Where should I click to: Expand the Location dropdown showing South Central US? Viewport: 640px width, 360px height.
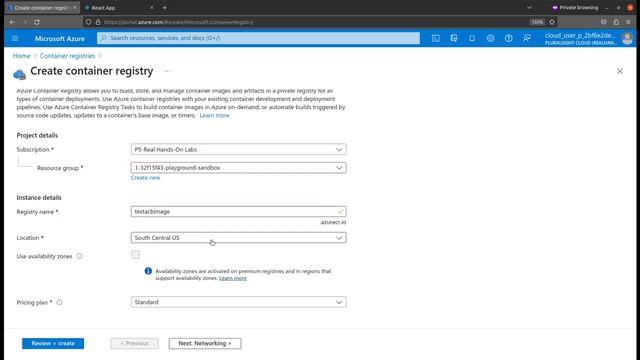[x=238, y=238]
